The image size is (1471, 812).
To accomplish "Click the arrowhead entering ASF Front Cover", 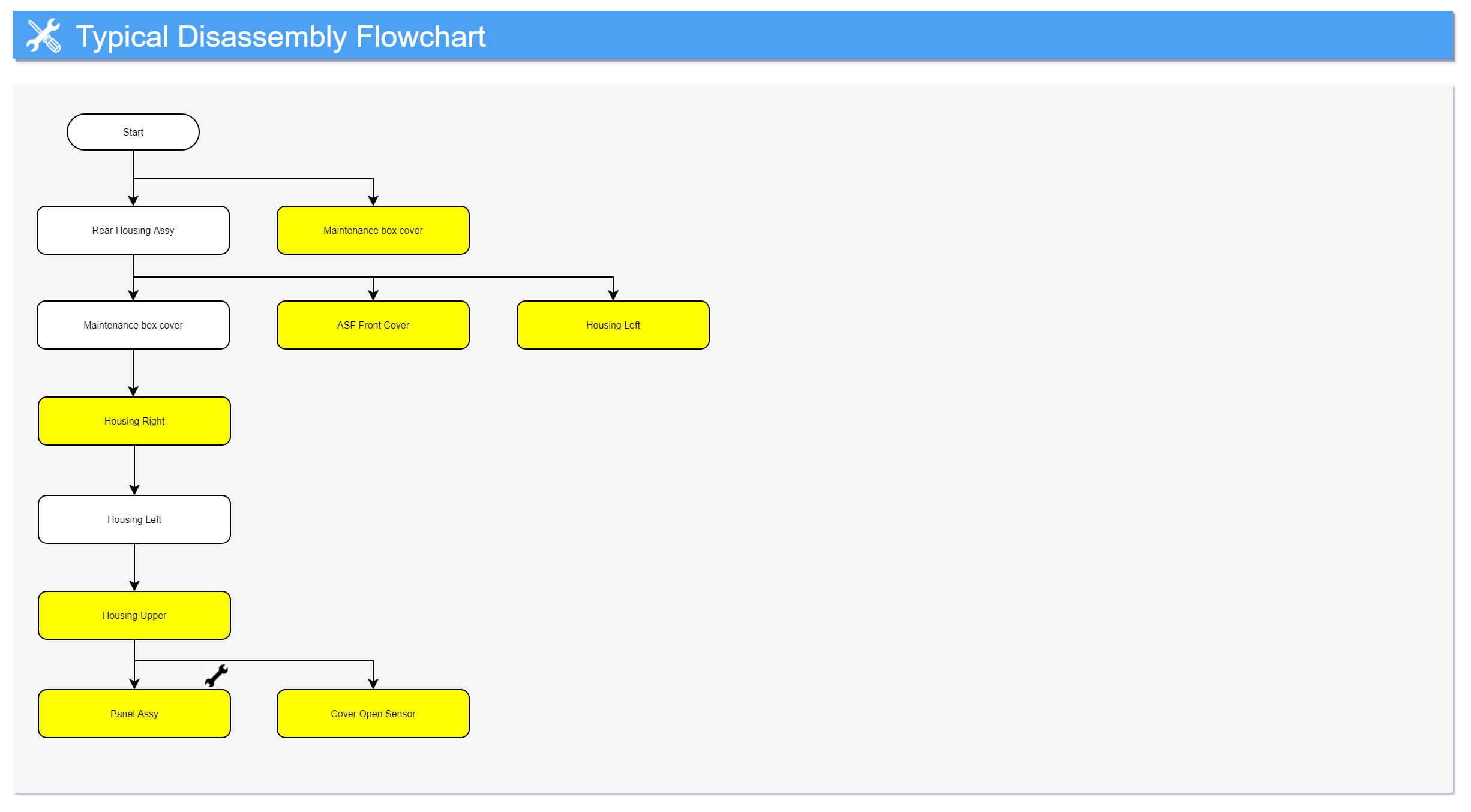I will pos(373,296).
